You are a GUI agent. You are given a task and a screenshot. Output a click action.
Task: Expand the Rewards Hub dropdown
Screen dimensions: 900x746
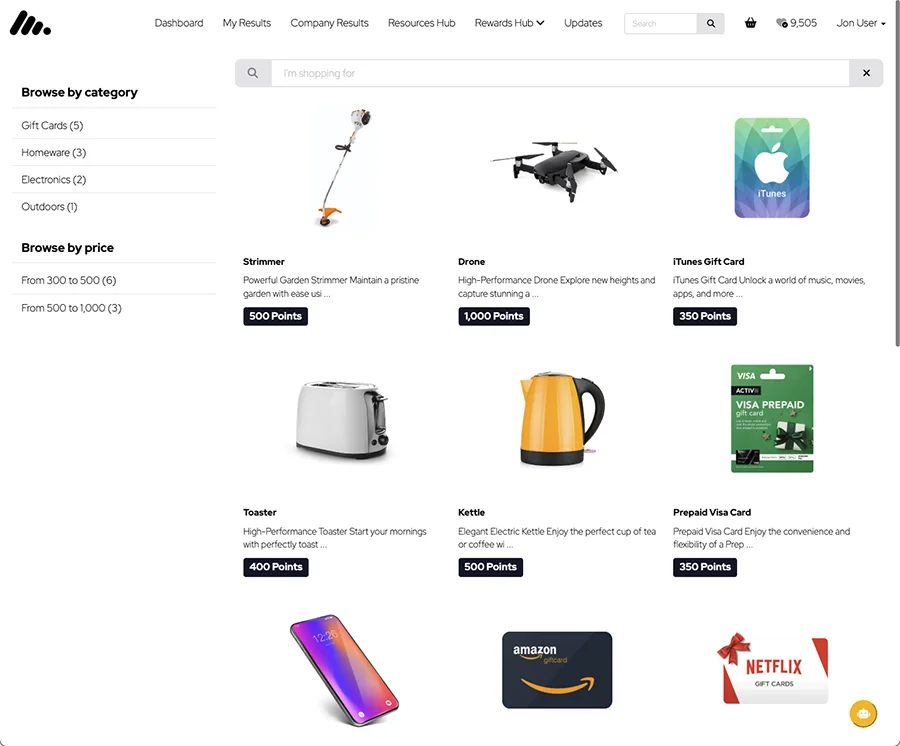tap(509, 23)
